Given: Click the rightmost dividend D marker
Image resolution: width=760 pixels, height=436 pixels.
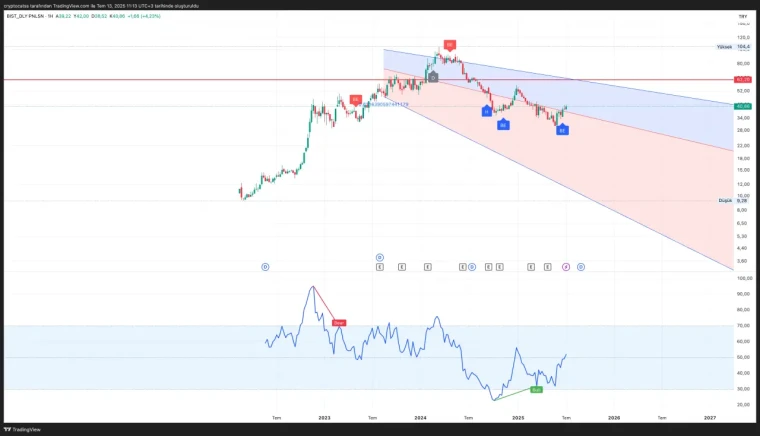Looking at the screenshot, I should [581, 267].
